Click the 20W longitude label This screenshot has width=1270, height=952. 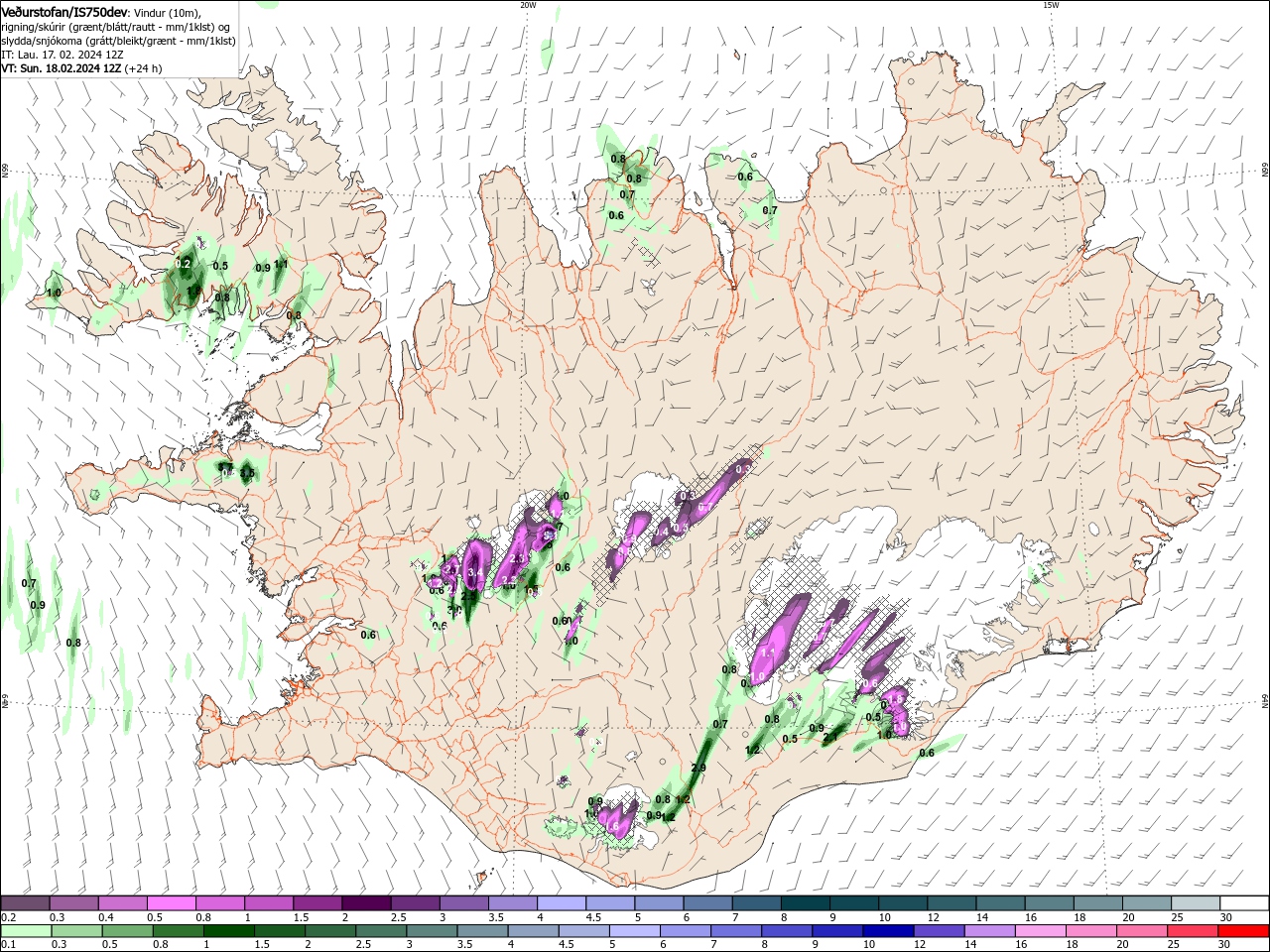pyautogui.click(x=528, y=5)
